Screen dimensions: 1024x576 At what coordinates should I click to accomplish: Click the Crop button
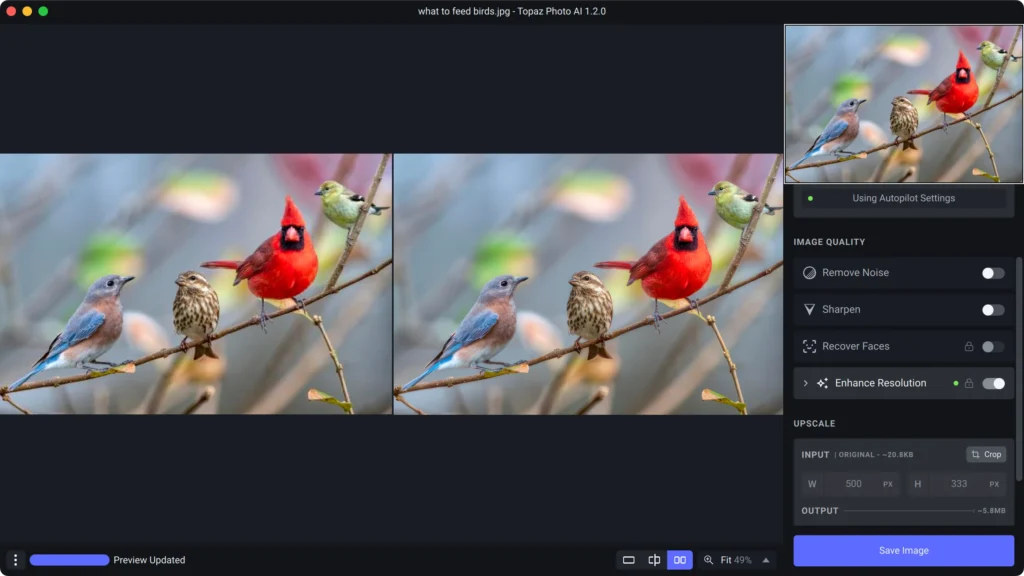coord(986,454)
